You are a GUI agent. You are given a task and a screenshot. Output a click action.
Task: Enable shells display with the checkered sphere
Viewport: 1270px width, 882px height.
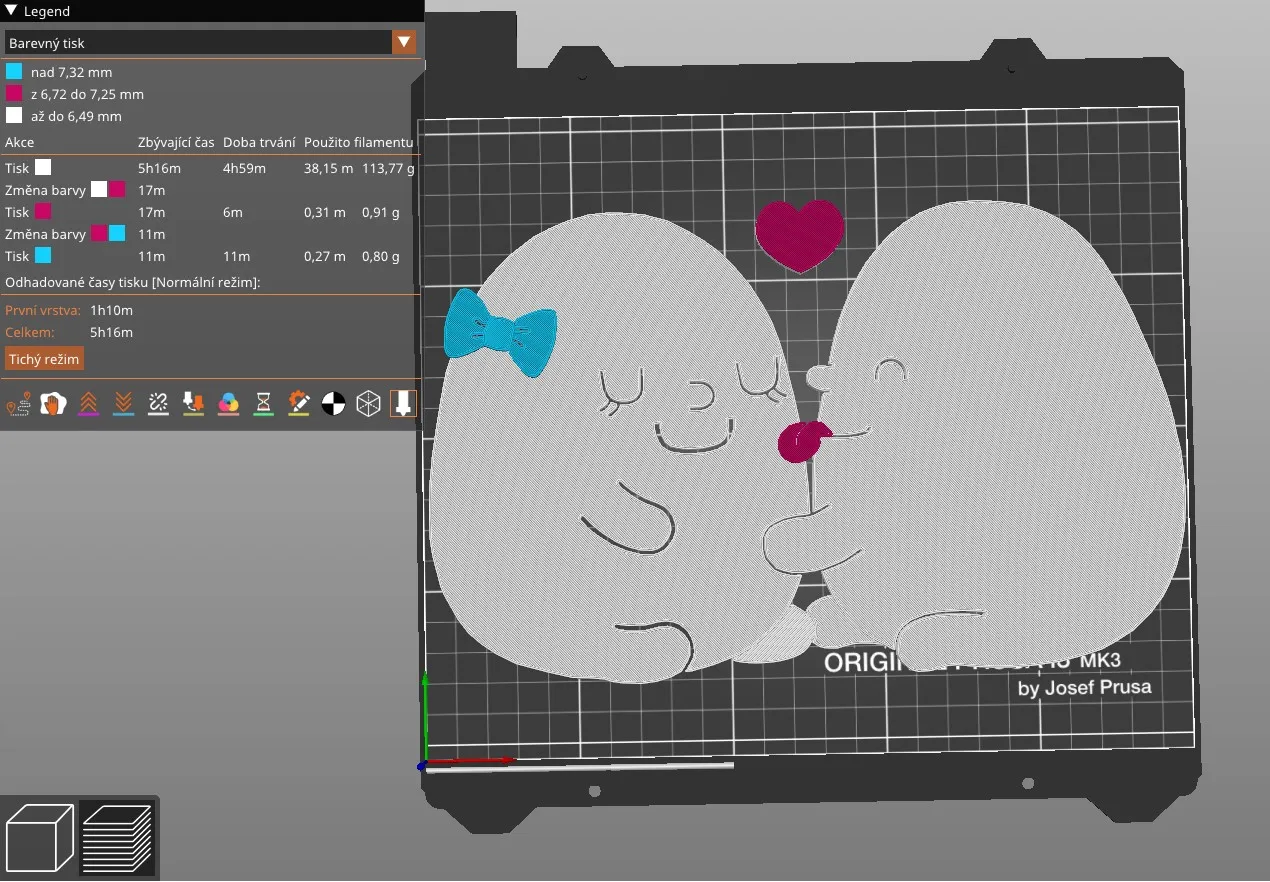pyautogui.click(x=333, y=403)
